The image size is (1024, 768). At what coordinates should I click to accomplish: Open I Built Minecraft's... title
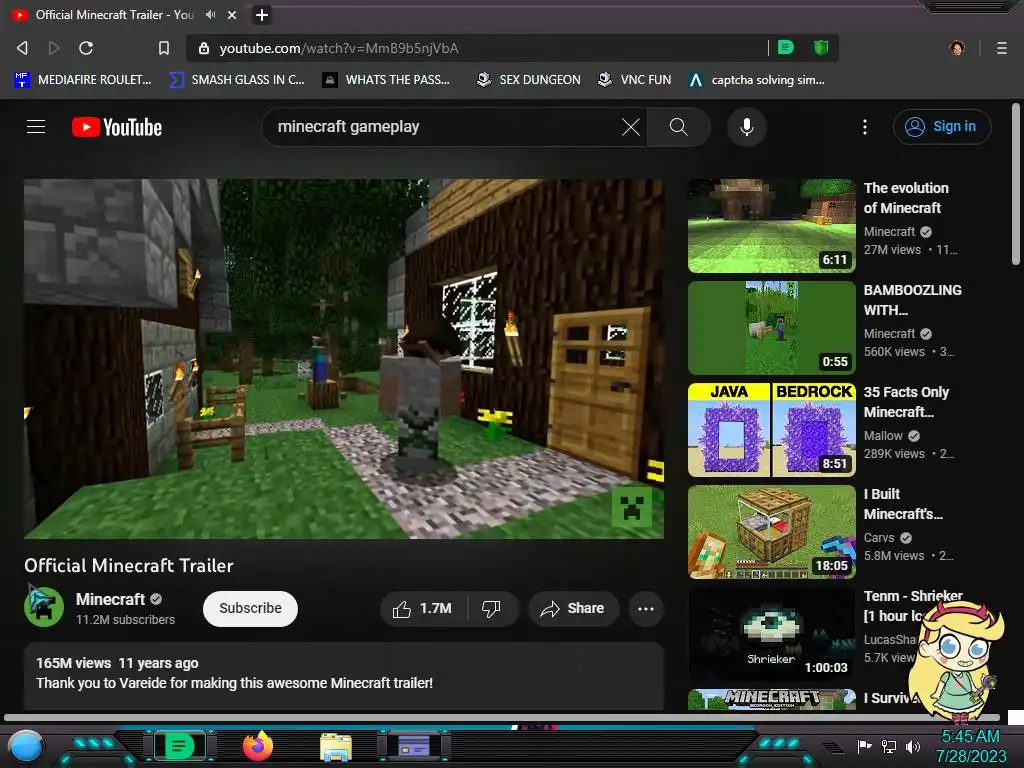[x=903, y=504]
